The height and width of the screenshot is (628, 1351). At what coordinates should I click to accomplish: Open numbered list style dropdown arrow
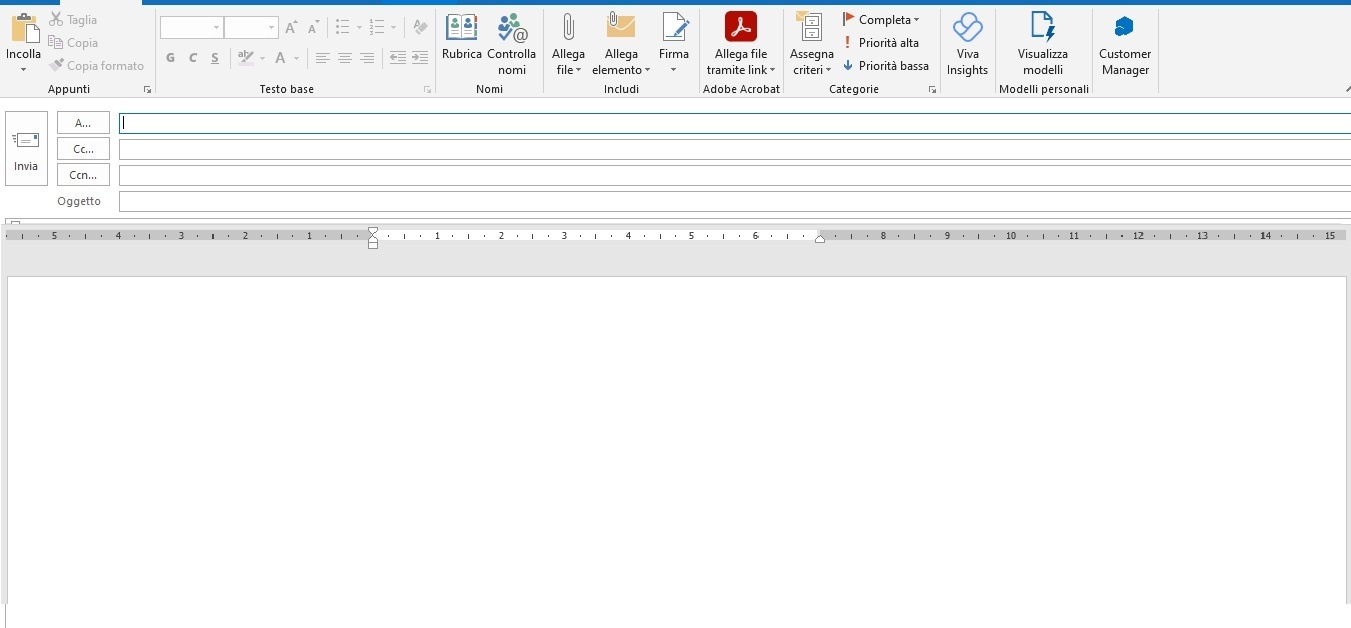[x=393, y=28]
